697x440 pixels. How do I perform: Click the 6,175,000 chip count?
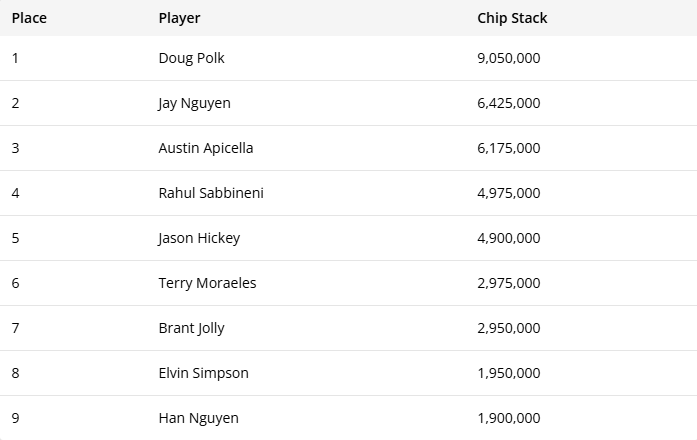(x=509, y=148)
